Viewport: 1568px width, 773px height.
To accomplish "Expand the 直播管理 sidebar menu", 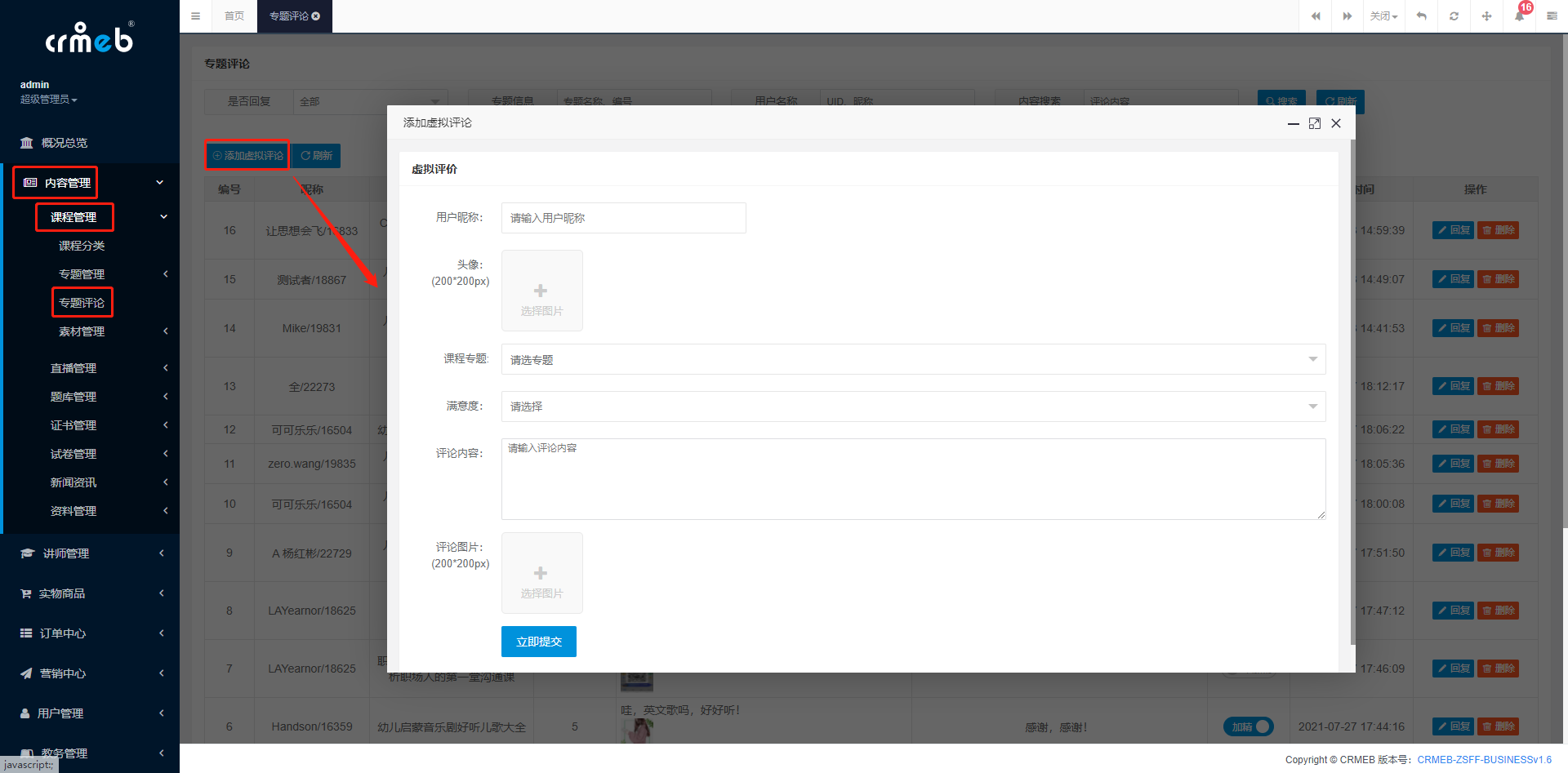I will [73, 368].
